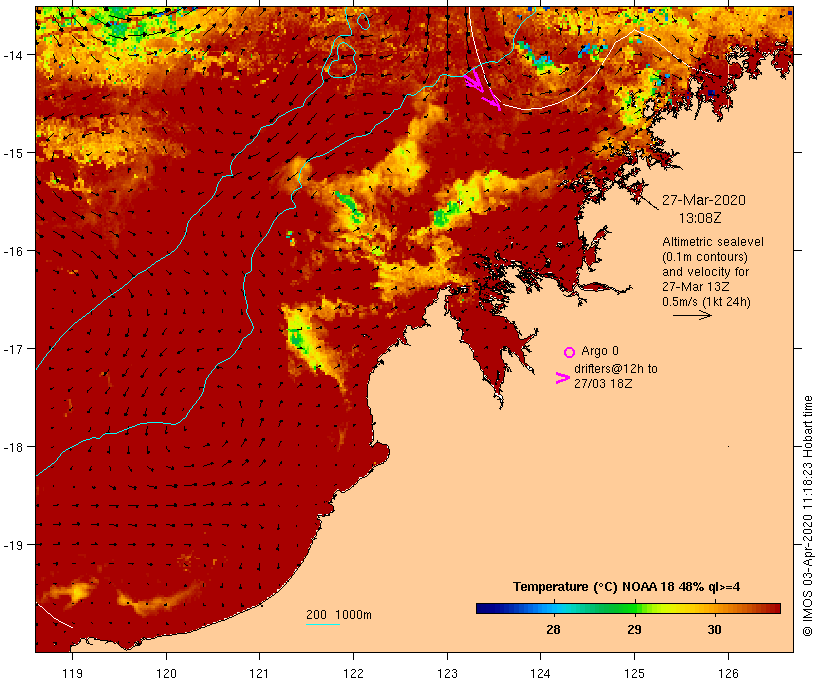Click the magenta drifter arrow legend symbol
This screenshot has height=680, width=820.
(x=562, y=378)
